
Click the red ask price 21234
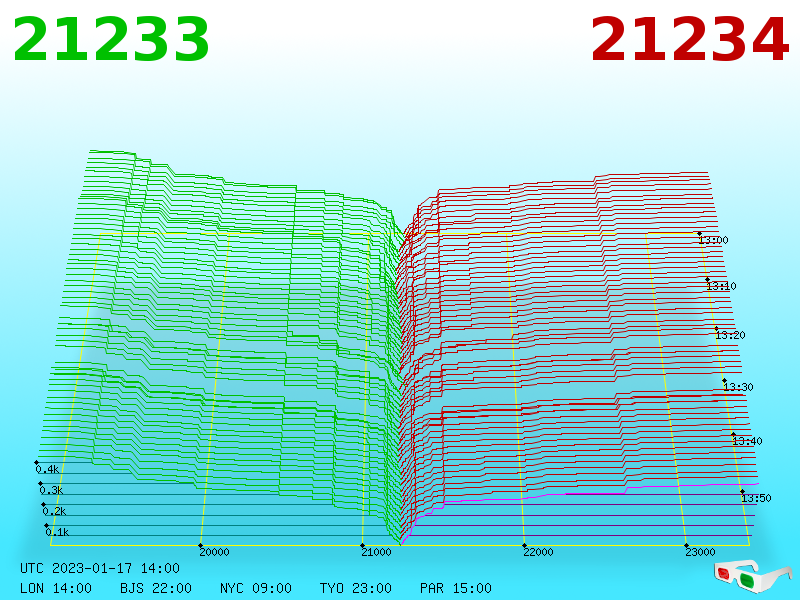point(690,40)
